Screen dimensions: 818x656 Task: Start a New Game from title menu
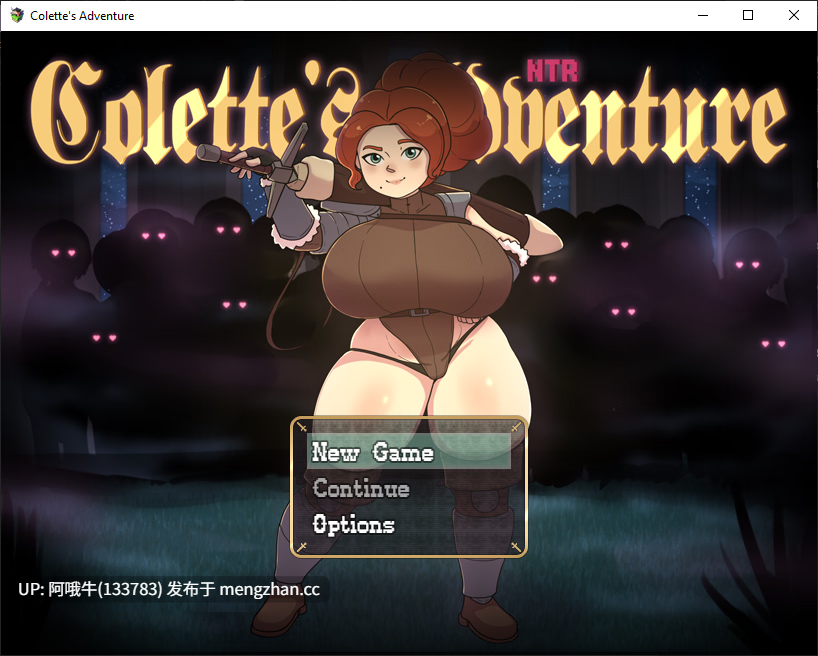coord(408,451)
